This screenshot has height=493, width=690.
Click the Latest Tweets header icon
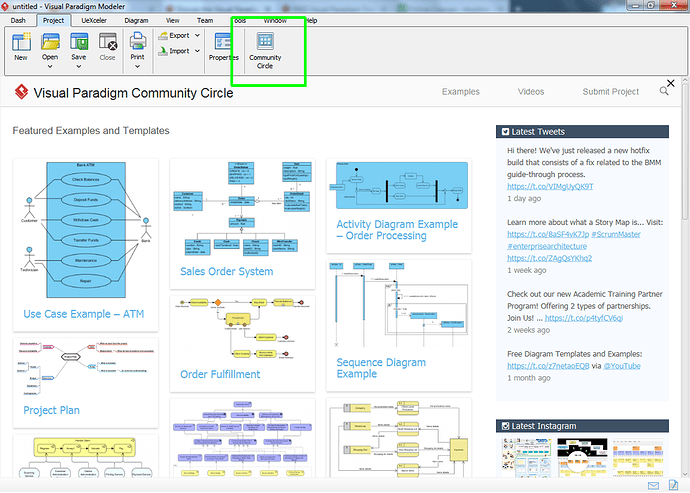(x=505, y=132)
